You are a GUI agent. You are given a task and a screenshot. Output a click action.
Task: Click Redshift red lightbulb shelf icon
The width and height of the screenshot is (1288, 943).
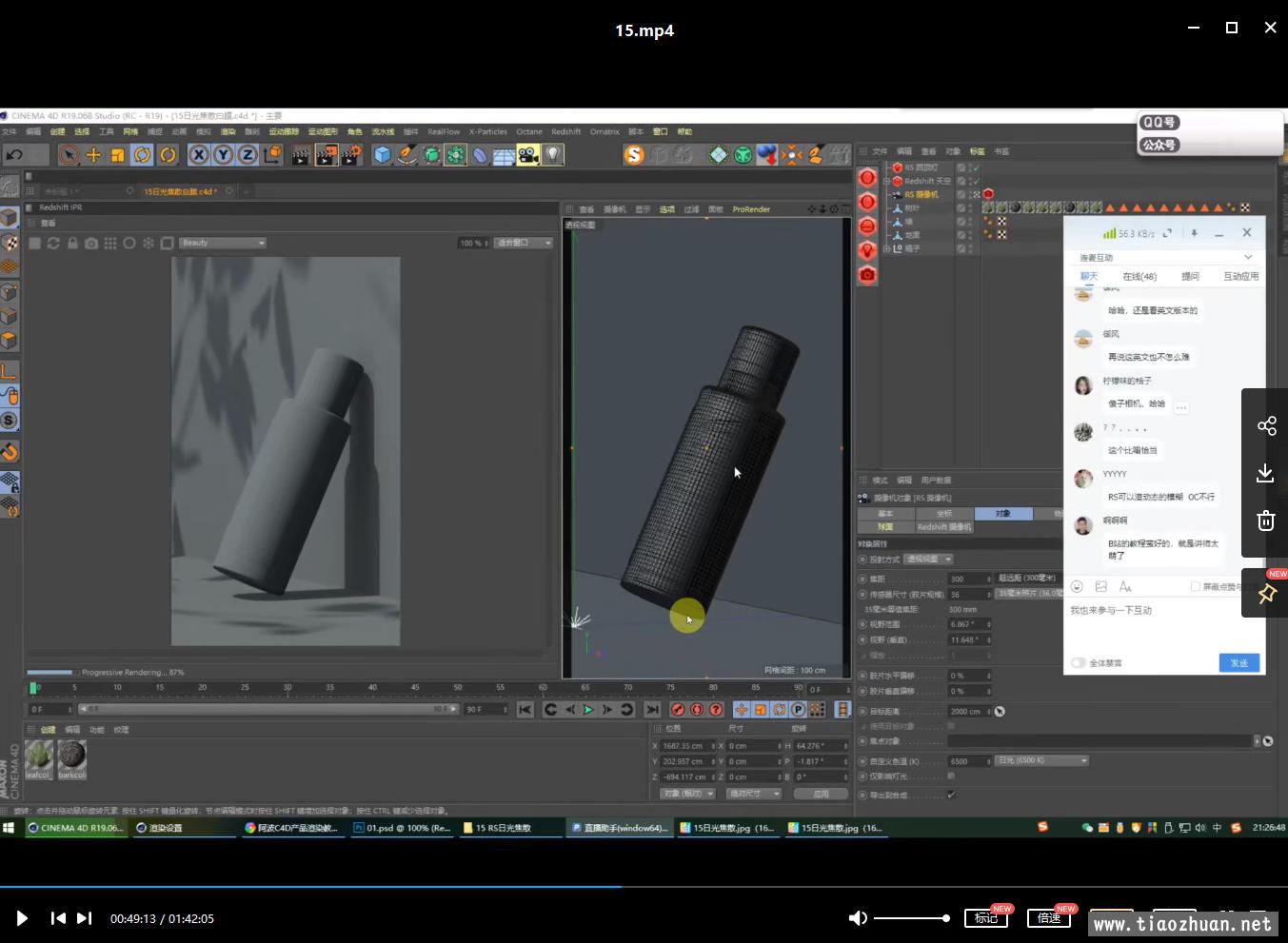click(867, 250)
